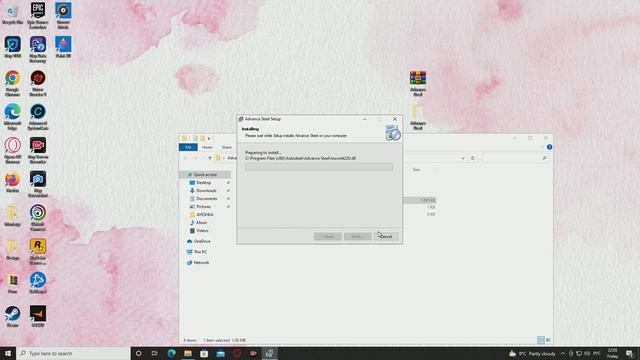
Task: Click Explorer's Back navigation arrow
Action: 185,158
